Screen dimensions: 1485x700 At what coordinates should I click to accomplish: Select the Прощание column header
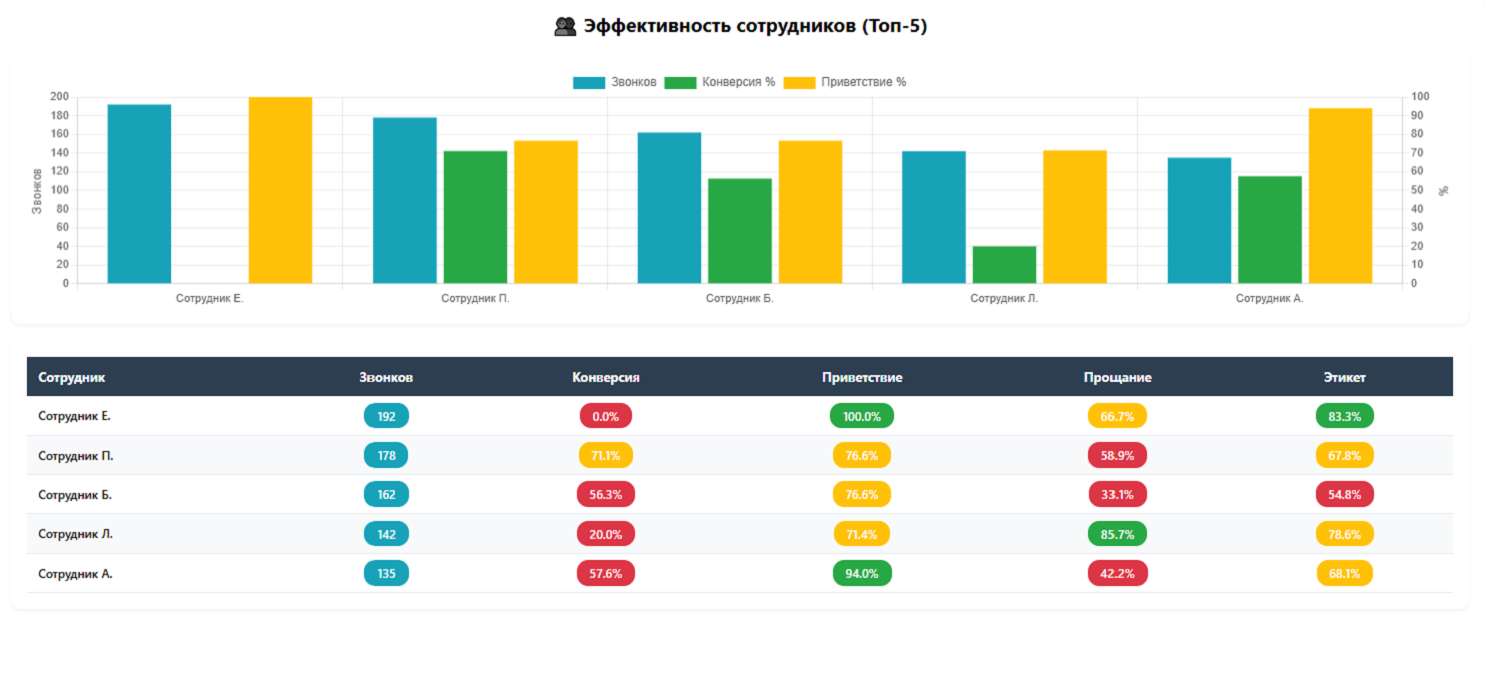[x=1117, y=377]
